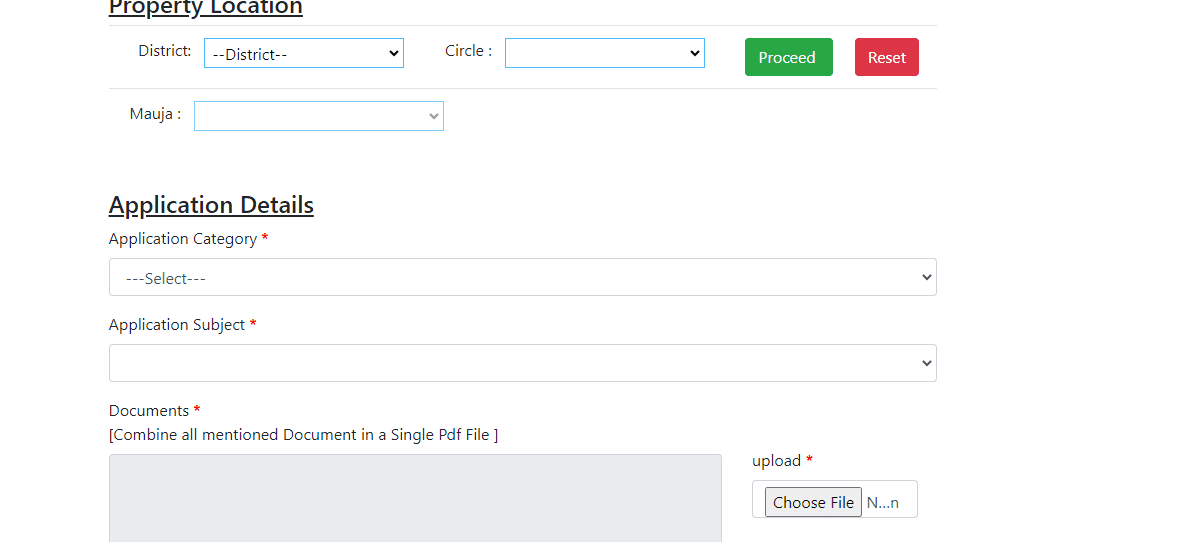Click the upload label text
1181x542 pixels.
776,461
